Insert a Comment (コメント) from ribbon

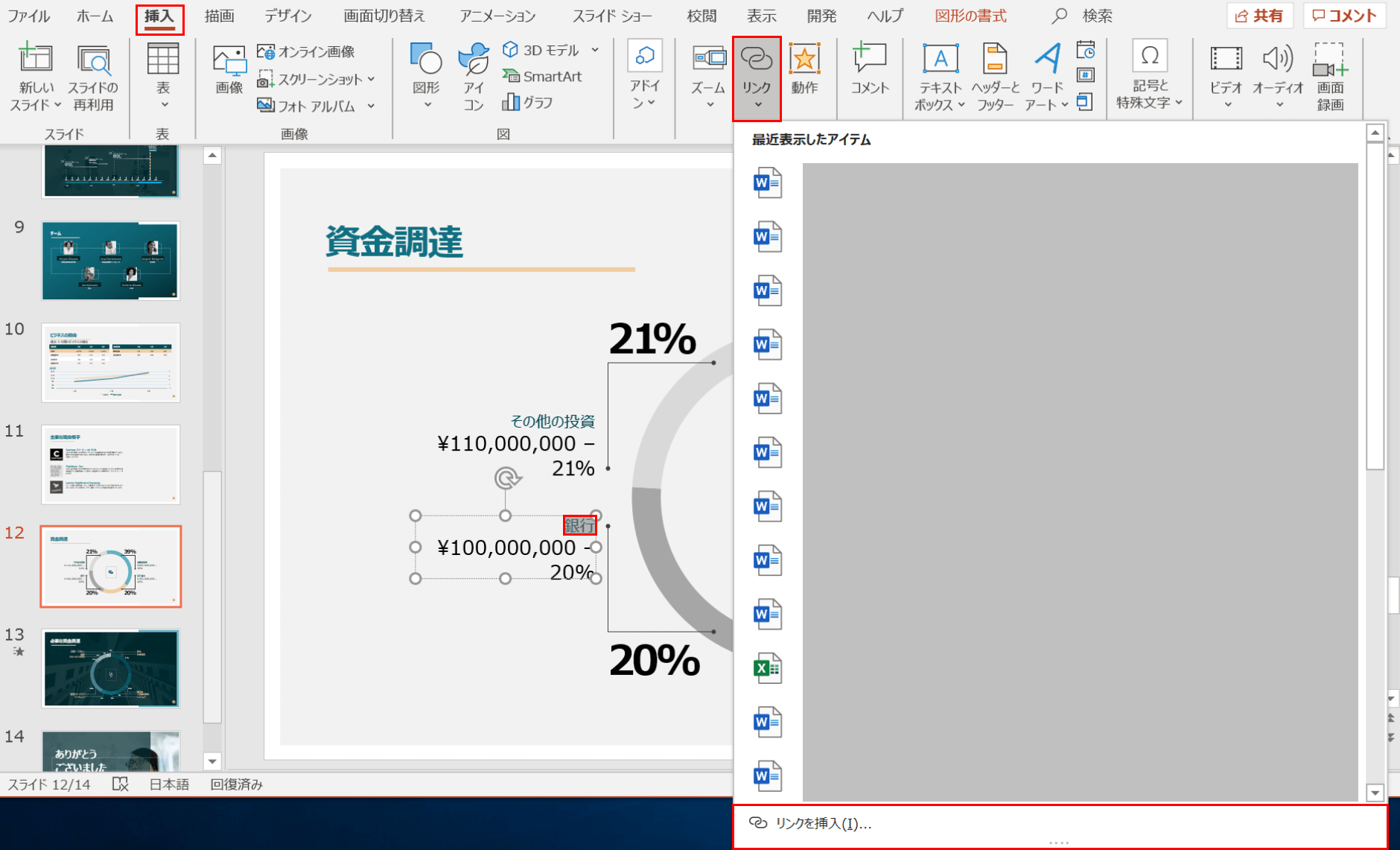(x=870, y=69)
